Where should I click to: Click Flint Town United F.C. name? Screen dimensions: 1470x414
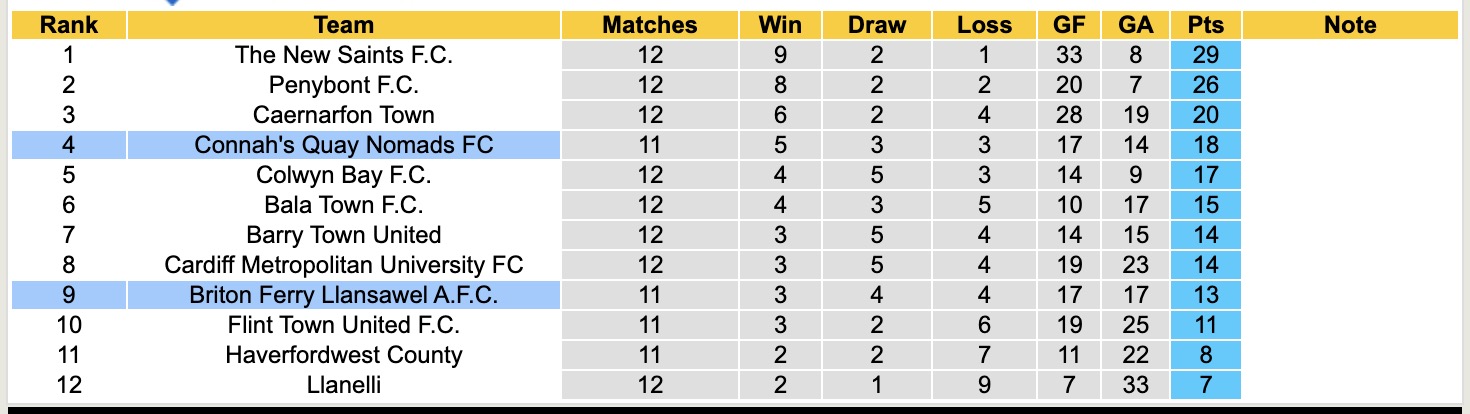pyautogui.click(x=344, y=325)
